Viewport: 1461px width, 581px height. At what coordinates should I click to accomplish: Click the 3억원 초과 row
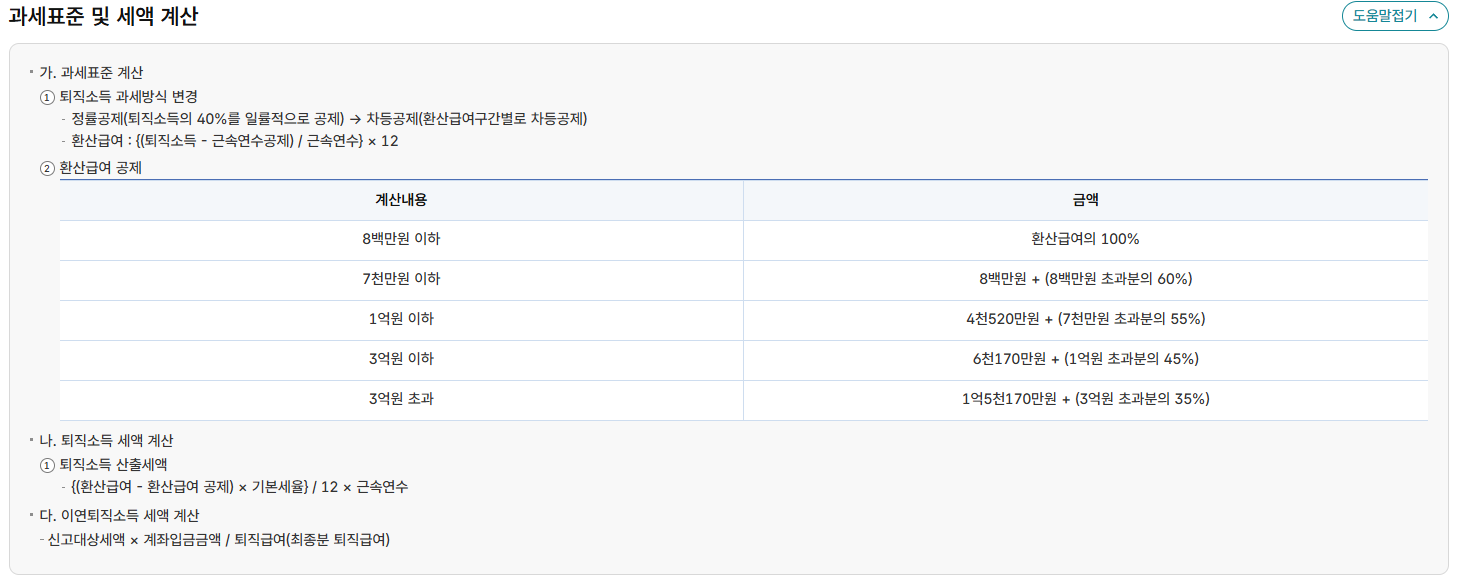401,400
